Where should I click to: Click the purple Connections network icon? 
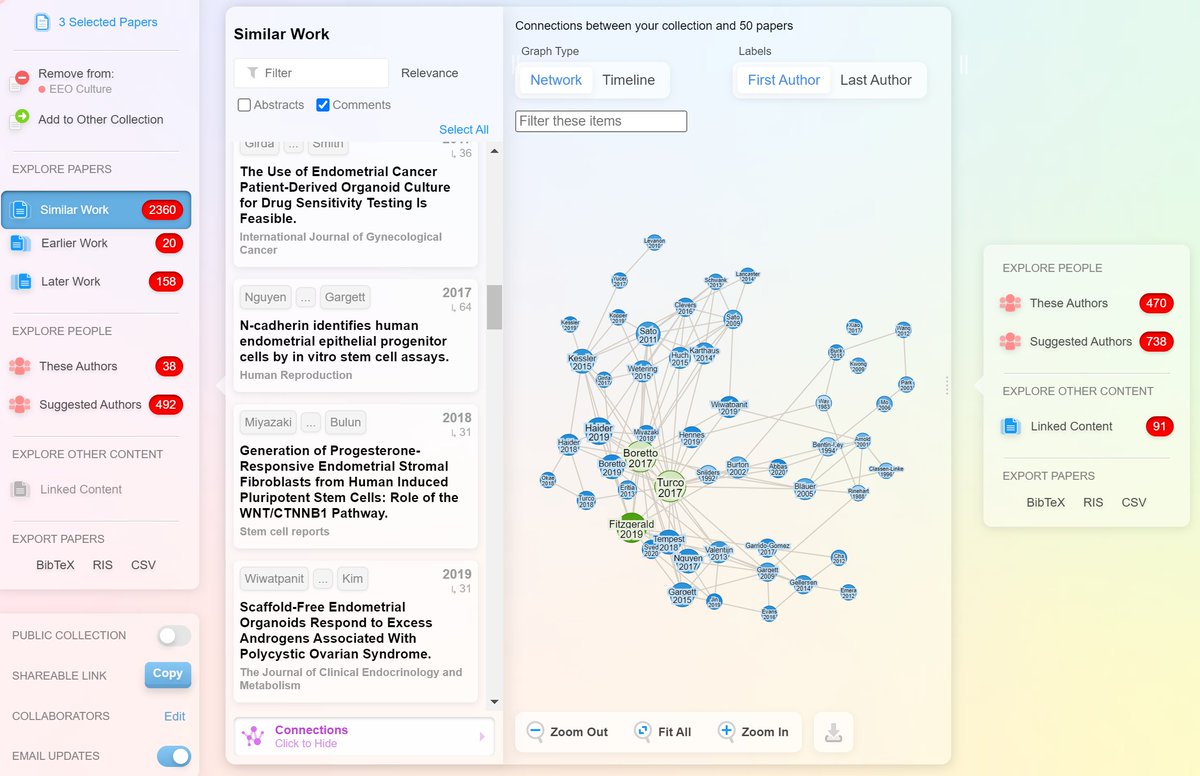253,736
